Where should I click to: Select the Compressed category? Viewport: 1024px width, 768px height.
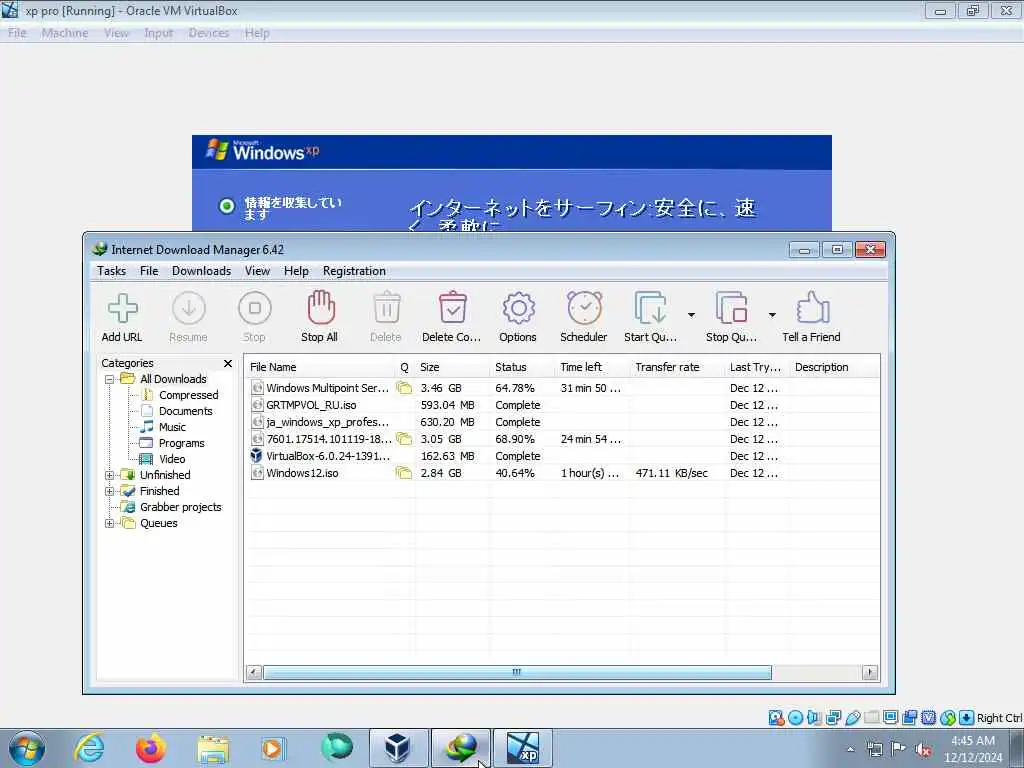(x=188, y=395)
